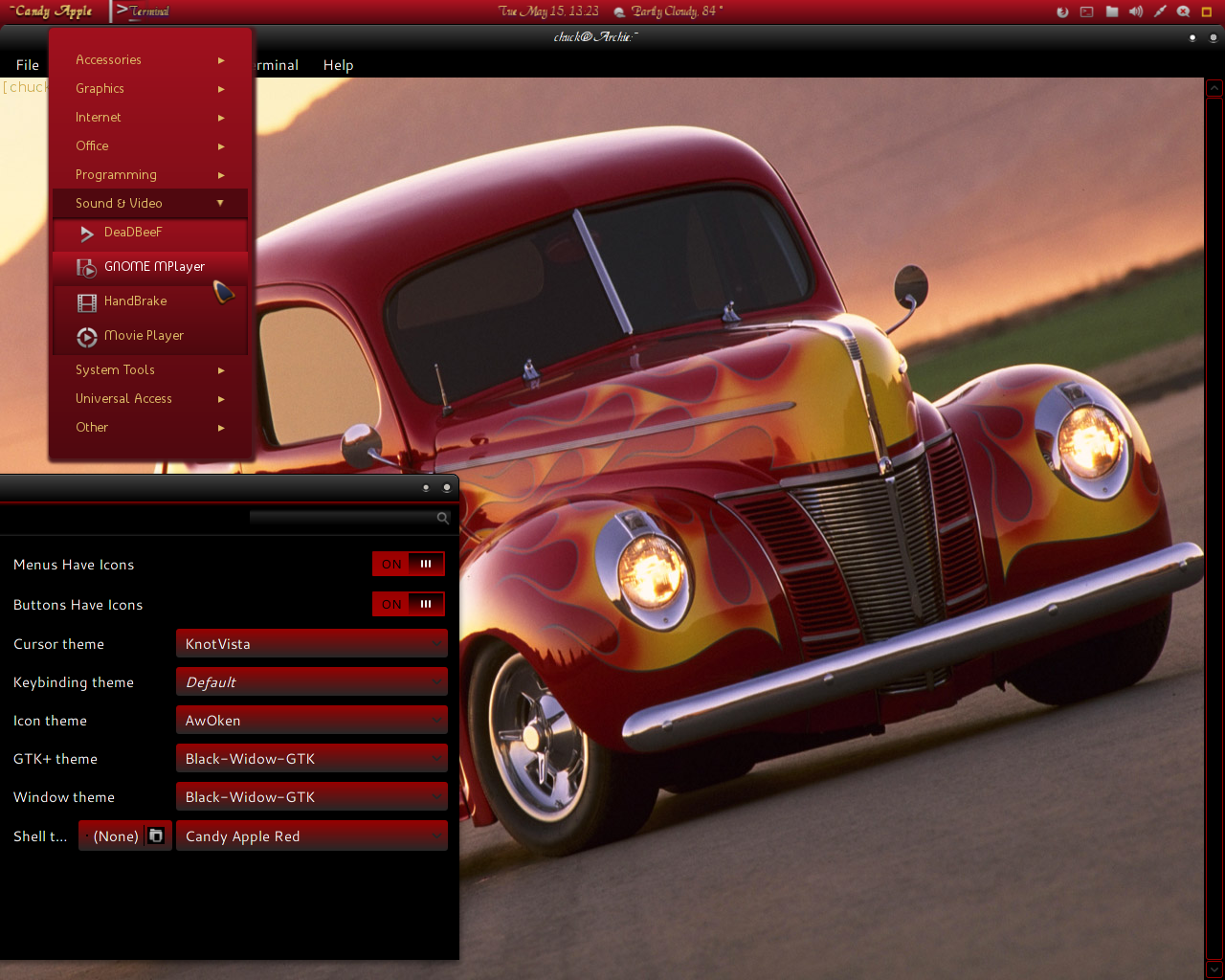Open the file manager folder icon
The width and height of the screenshot is (1225, 980).
1112,11
